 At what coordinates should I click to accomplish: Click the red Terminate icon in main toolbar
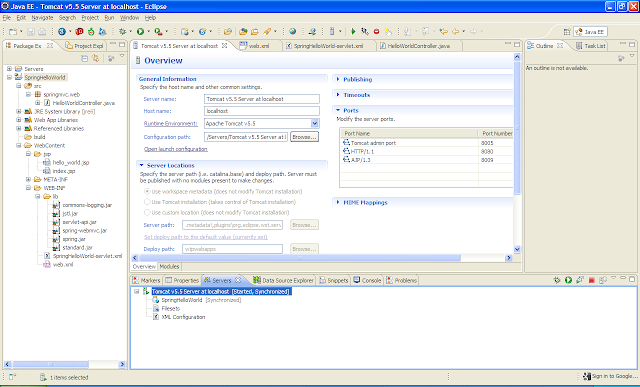pos(376,31)
